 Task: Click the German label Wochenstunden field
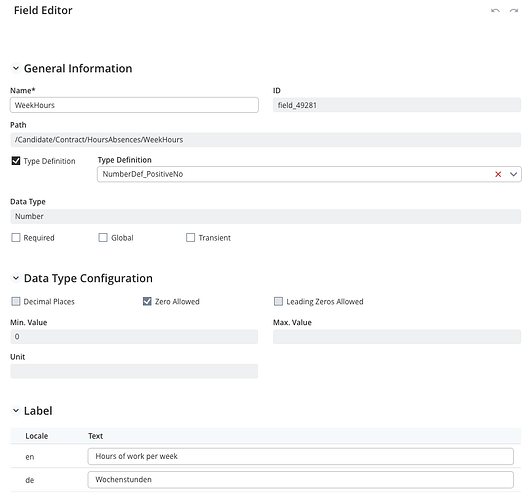300,479
